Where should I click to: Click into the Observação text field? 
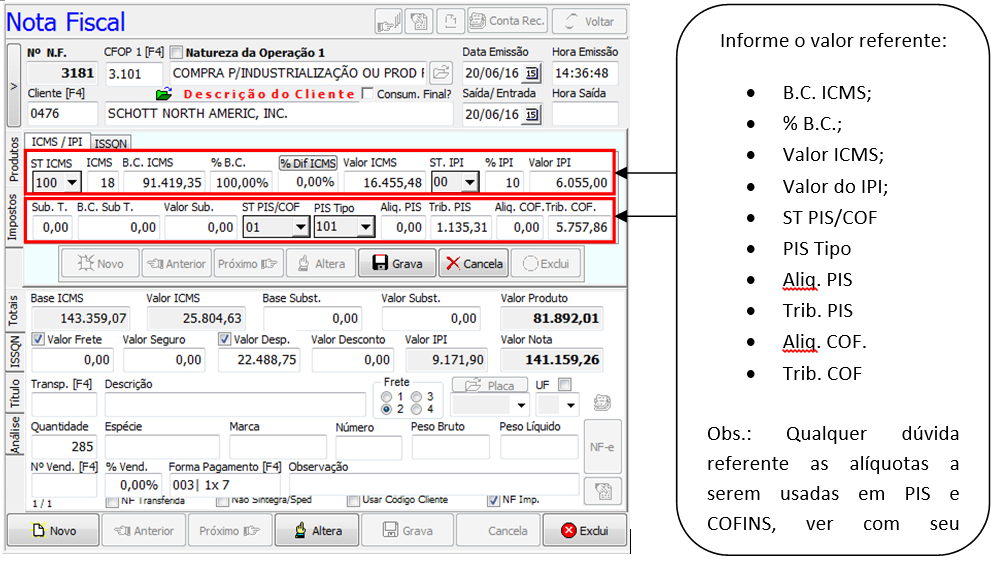coord(434,485)
